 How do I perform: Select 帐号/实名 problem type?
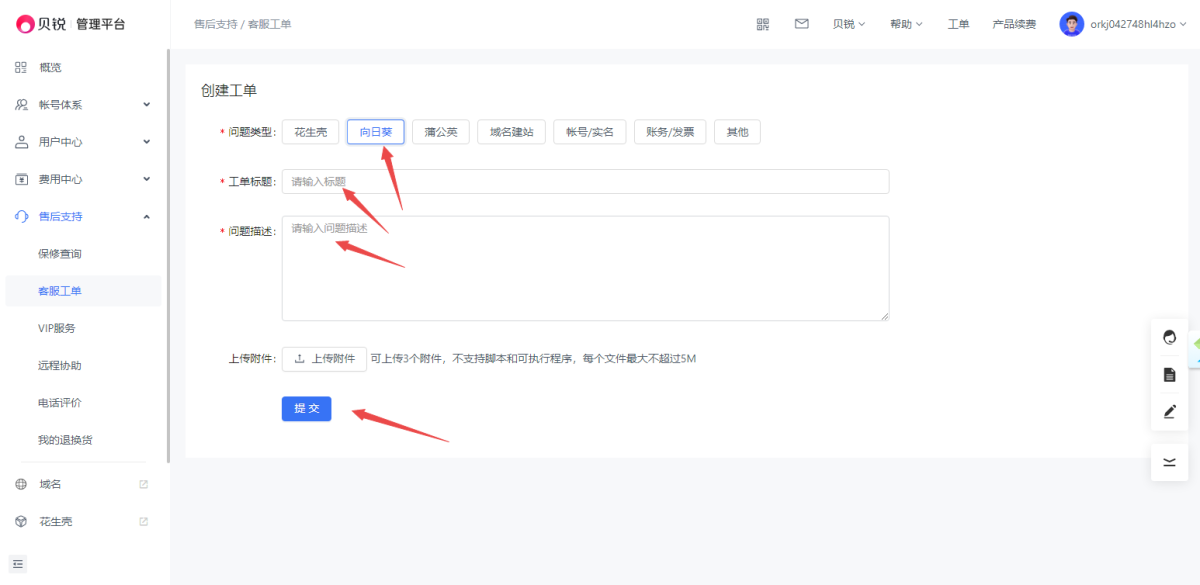coord(590,132)
